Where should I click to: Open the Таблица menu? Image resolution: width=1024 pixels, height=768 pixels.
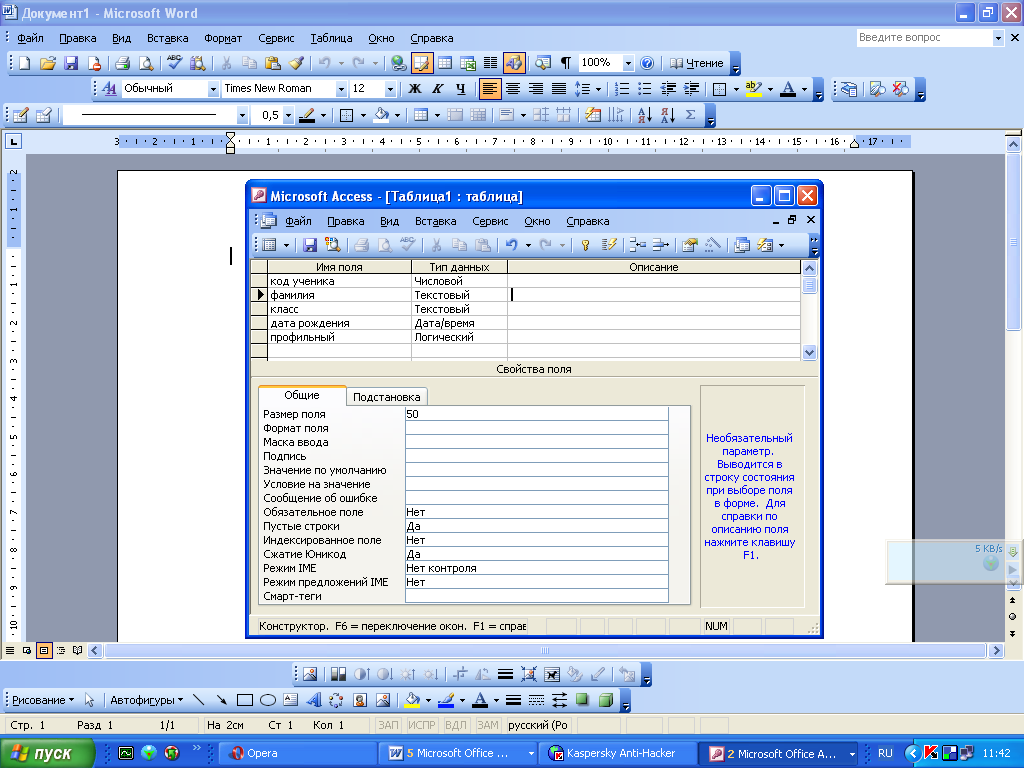[331, 38]
